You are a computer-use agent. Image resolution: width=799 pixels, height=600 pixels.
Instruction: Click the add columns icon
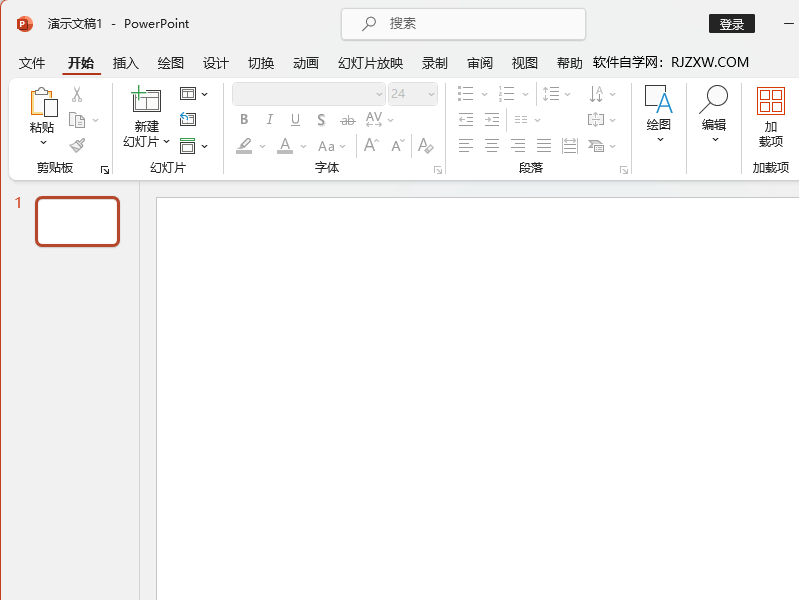tap(521, 120)
